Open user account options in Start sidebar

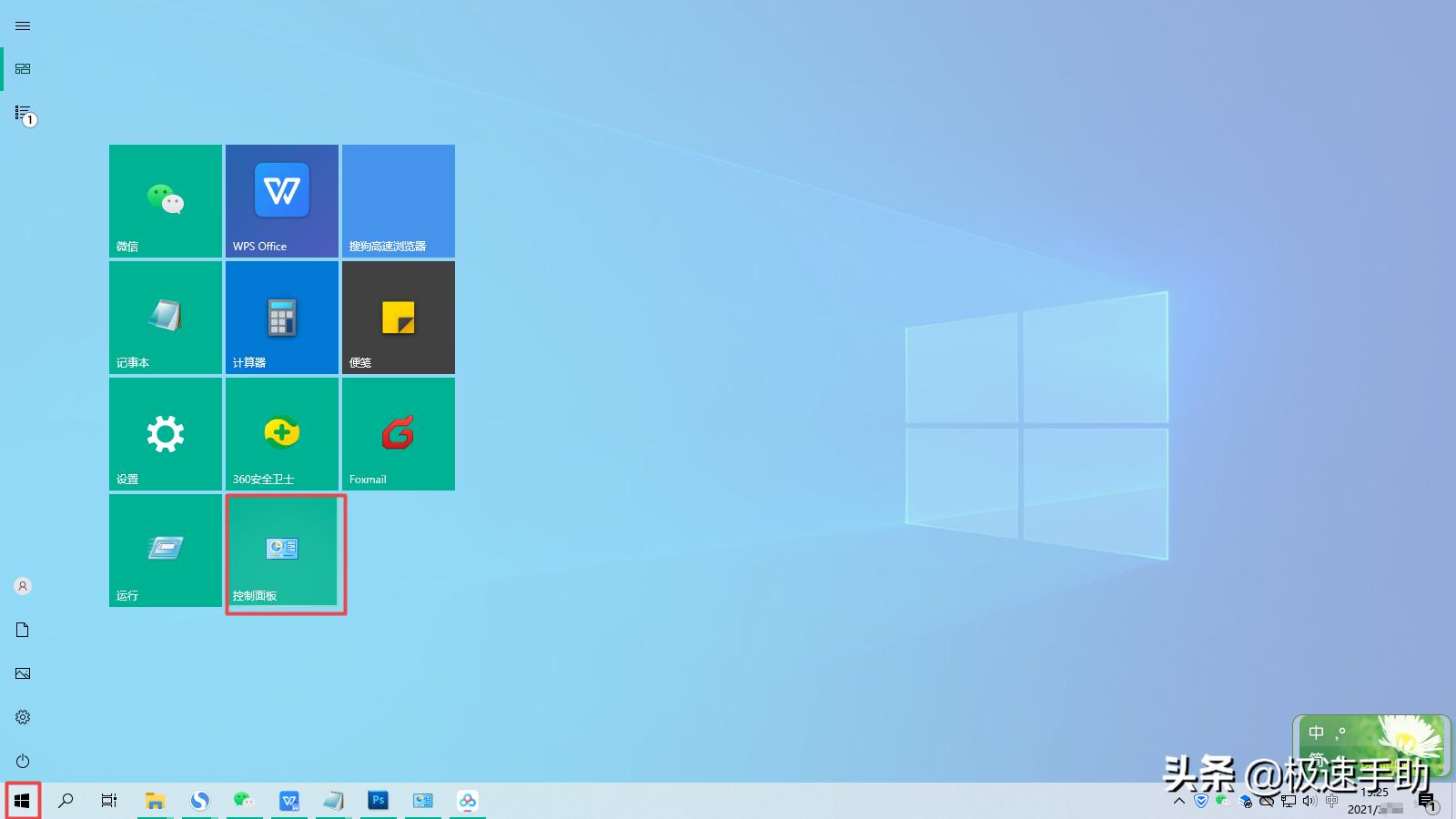(x=22, y=585)
